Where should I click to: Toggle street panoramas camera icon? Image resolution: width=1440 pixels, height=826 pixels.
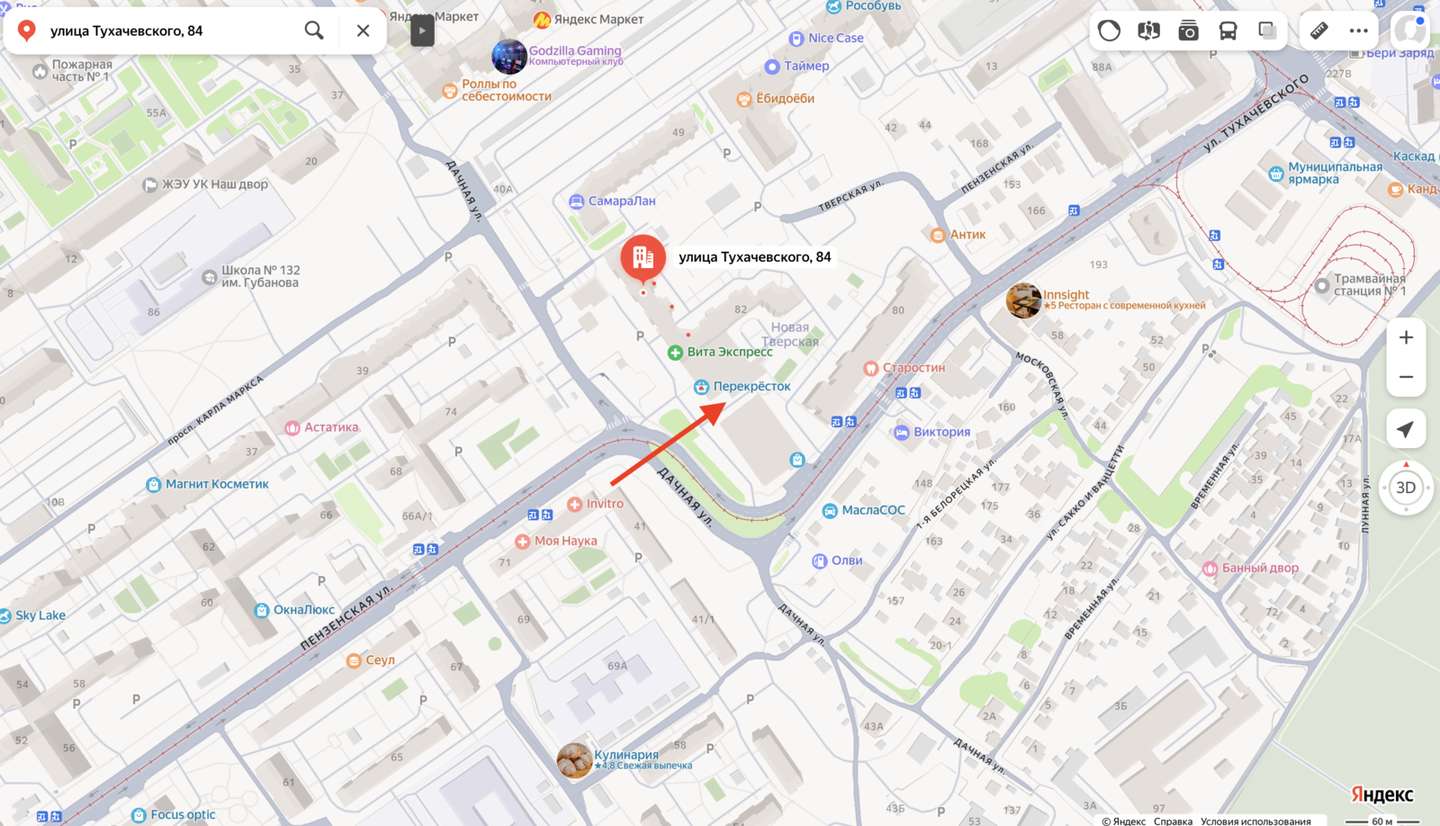click(x=1188, y=30)
